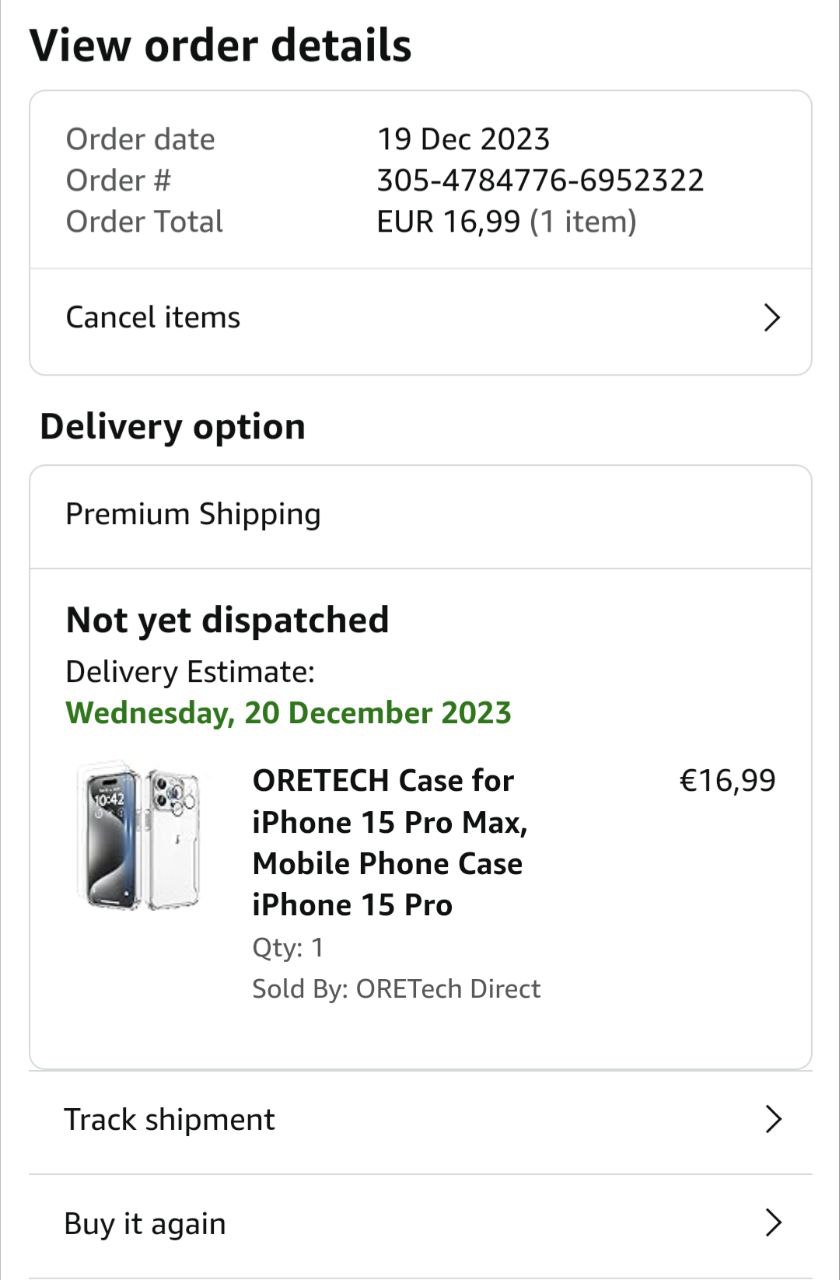Tap the €16,99 item price
This screenshot has width=840, height=1280.
click(x=727, y=781)
